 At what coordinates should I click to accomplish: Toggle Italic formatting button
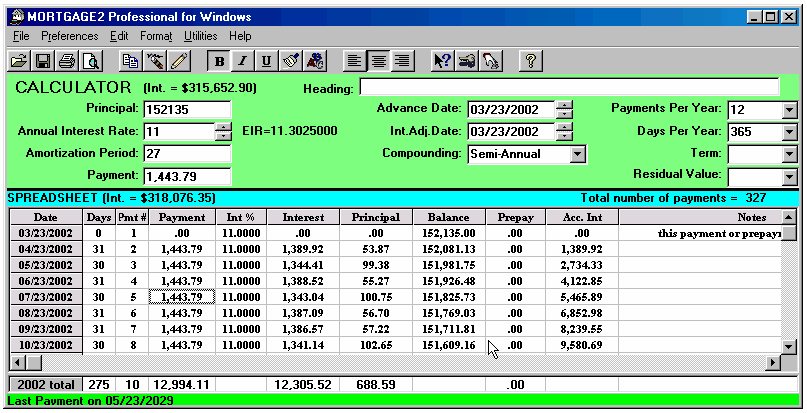243,61
